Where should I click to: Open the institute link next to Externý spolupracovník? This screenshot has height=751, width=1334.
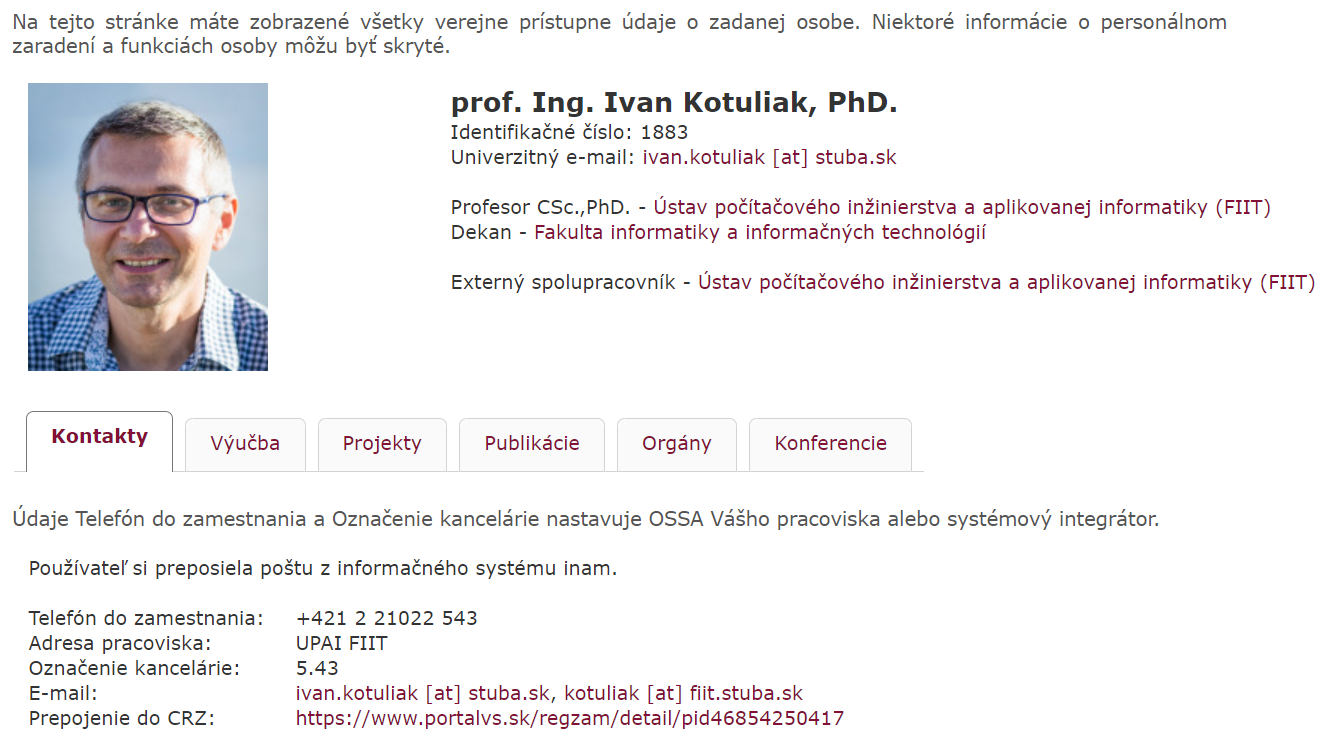tap(1006, 283)
